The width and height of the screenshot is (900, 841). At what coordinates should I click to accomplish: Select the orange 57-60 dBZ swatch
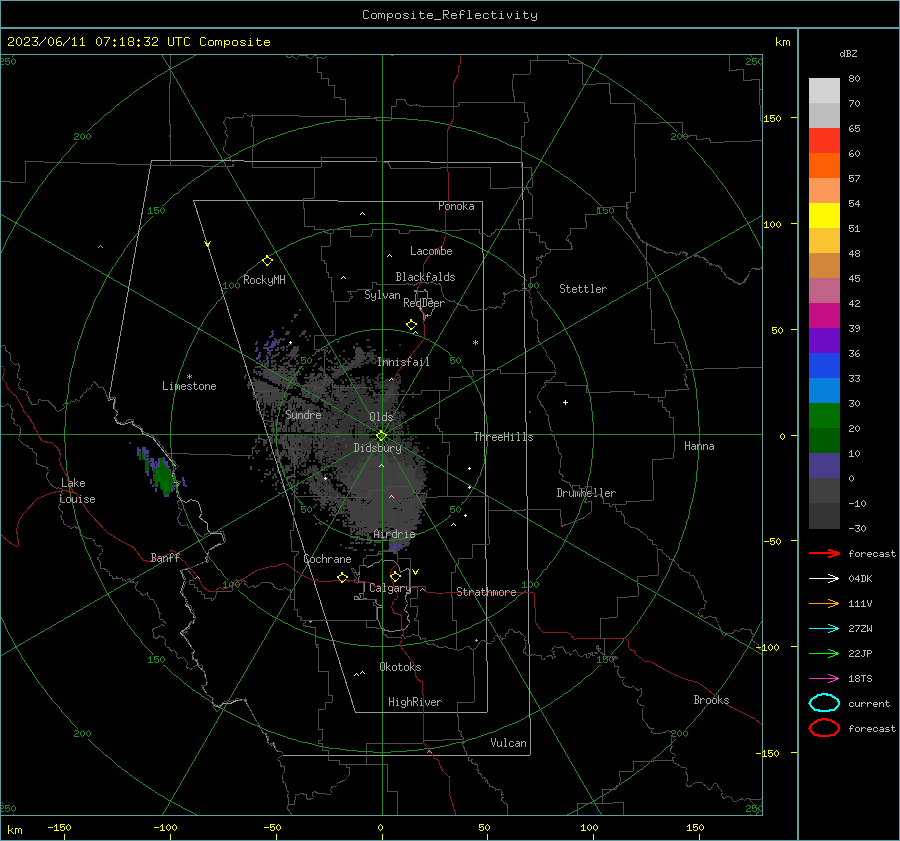point(824,165)
